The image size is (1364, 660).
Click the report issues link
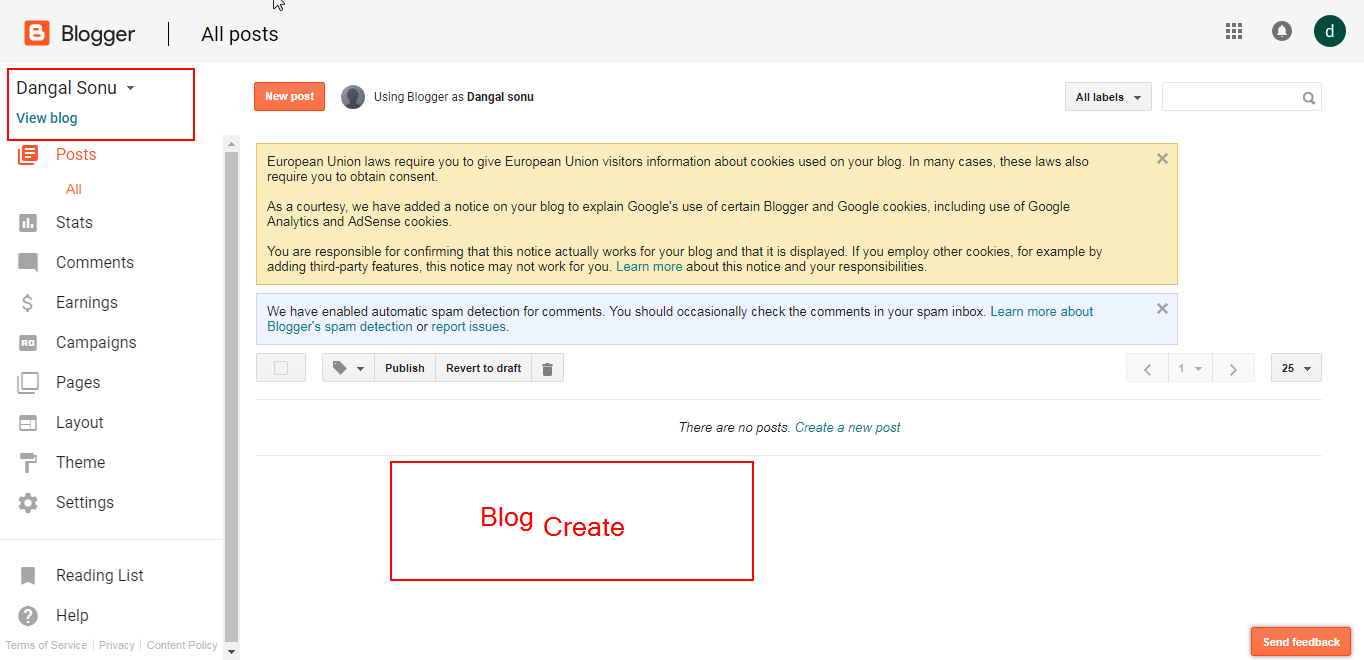469,327
